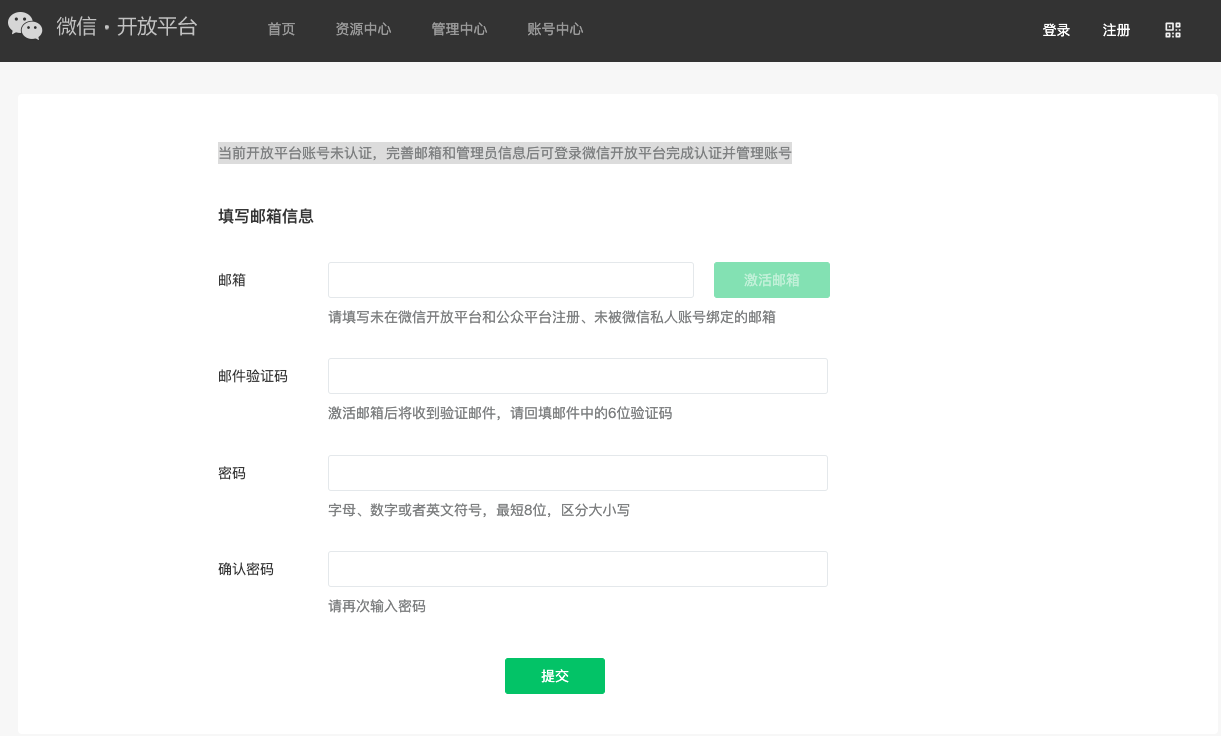Click into the 邮件验证码 input field
This screenshot has width=1221, height=736.
click(x=577, y=376)
